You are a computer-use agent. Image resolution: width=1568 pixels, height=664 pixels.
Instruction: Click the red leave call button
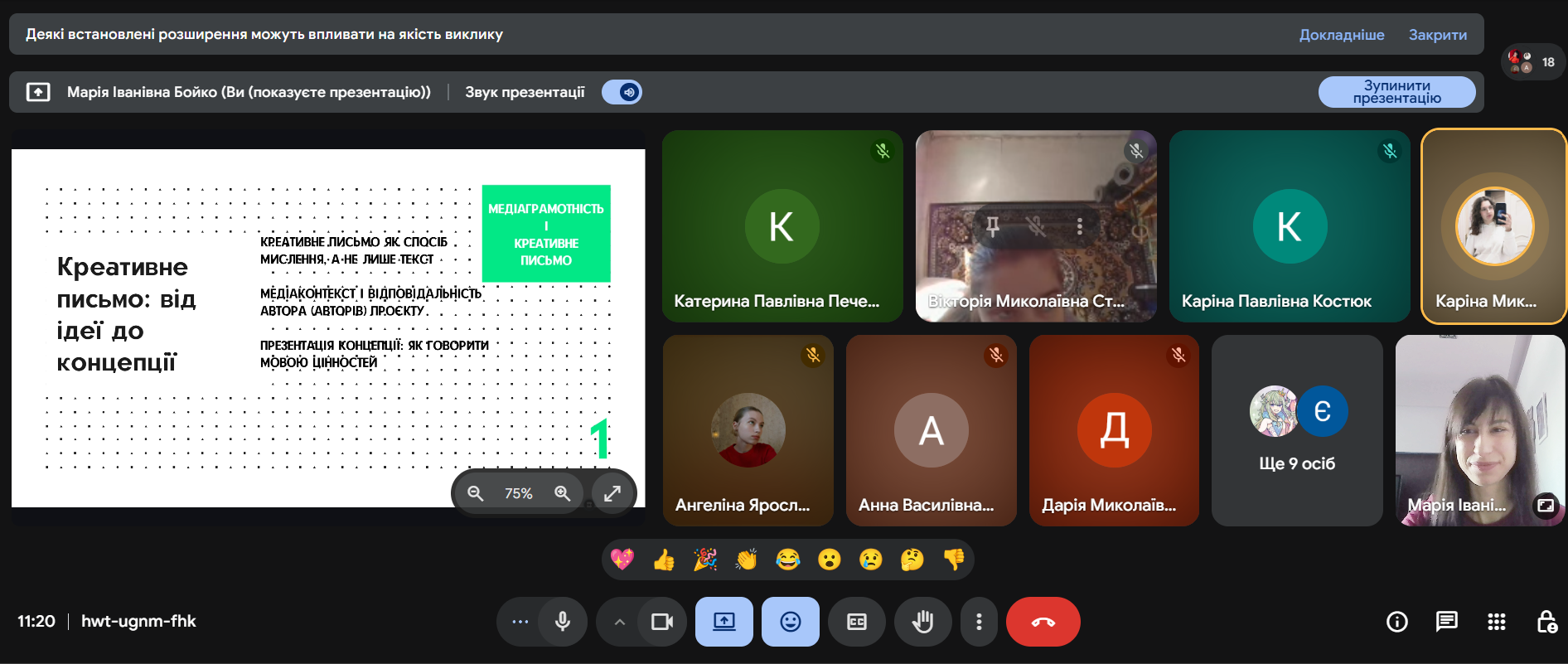coord(1043,622)
